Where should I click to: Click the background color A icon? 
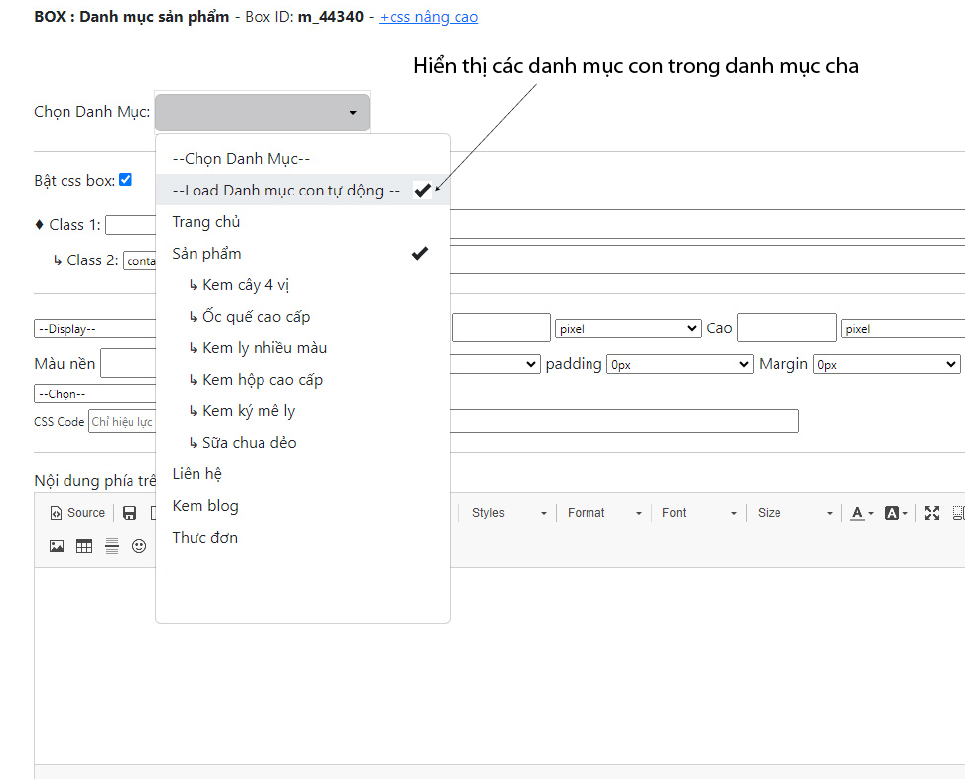pos(891,513)
